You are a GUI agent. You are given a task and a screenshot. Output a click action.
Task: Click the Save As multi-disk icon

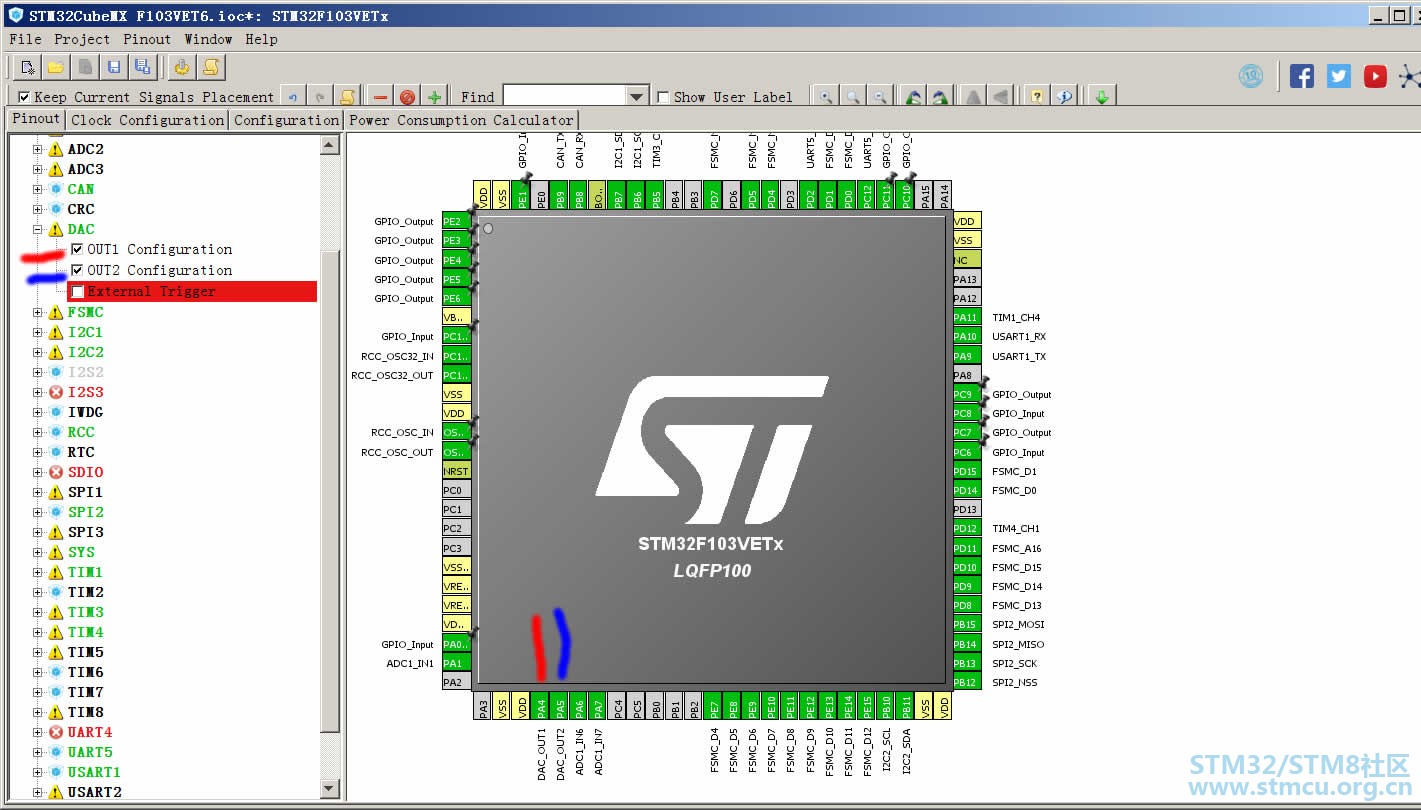click(142, 67)
